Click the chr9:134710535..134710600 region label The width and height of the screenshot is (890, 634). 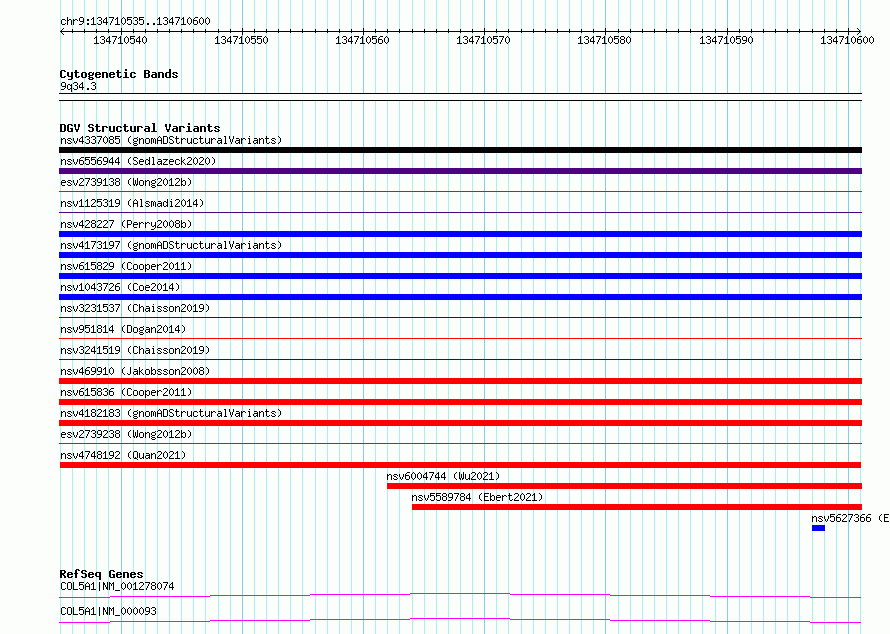[x=135, y=21]
